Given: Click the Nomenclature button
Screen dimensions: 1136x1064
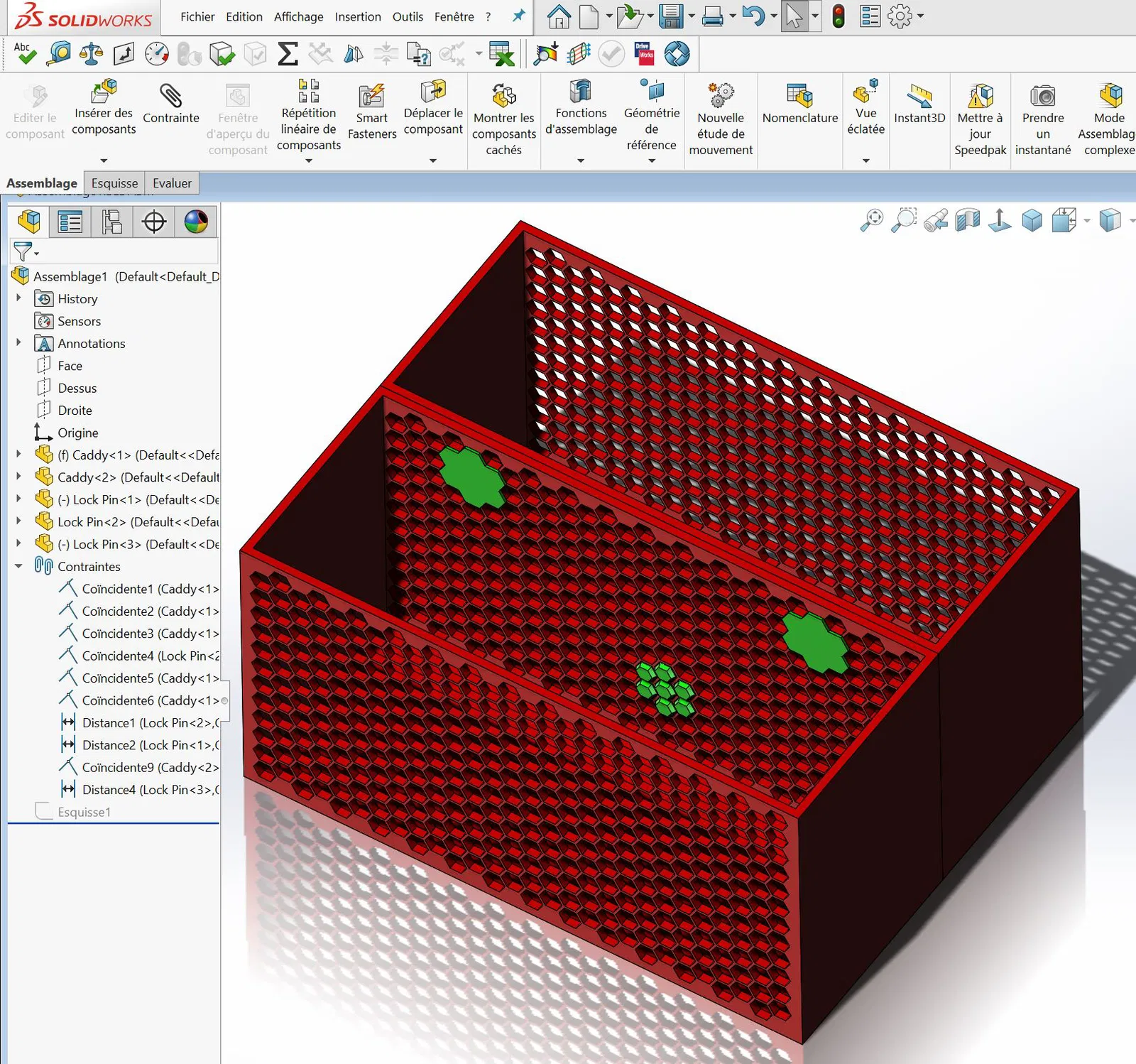Looking at the screenshot, I should point(800,104).
